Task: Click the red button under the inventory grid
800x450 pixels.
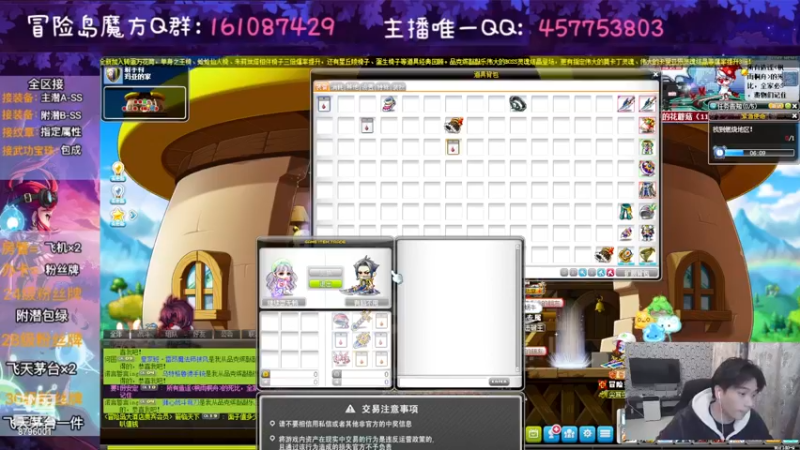Action: (x=610, y=273)
